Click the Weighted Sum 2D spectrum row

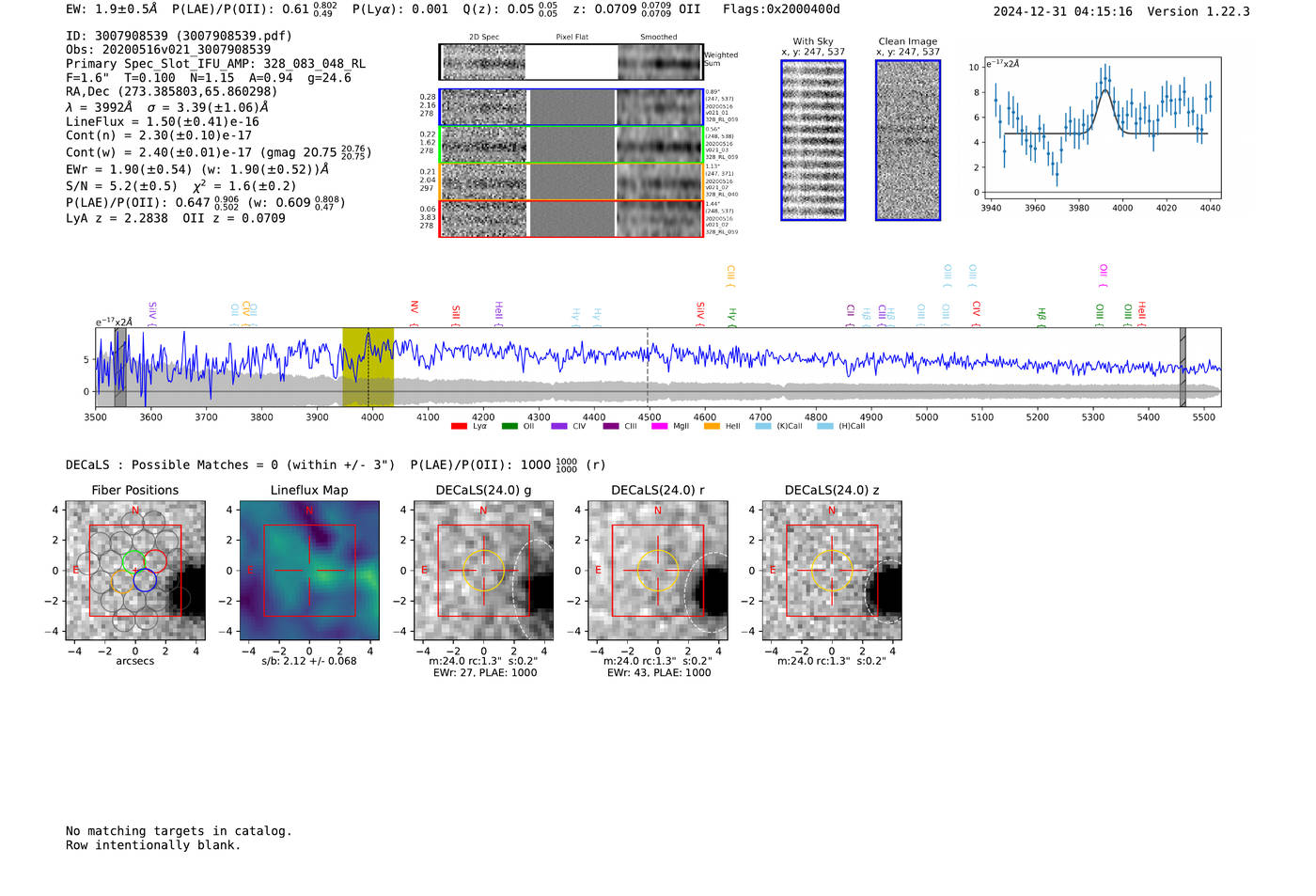pyautogui.click(x=572, y=62)
